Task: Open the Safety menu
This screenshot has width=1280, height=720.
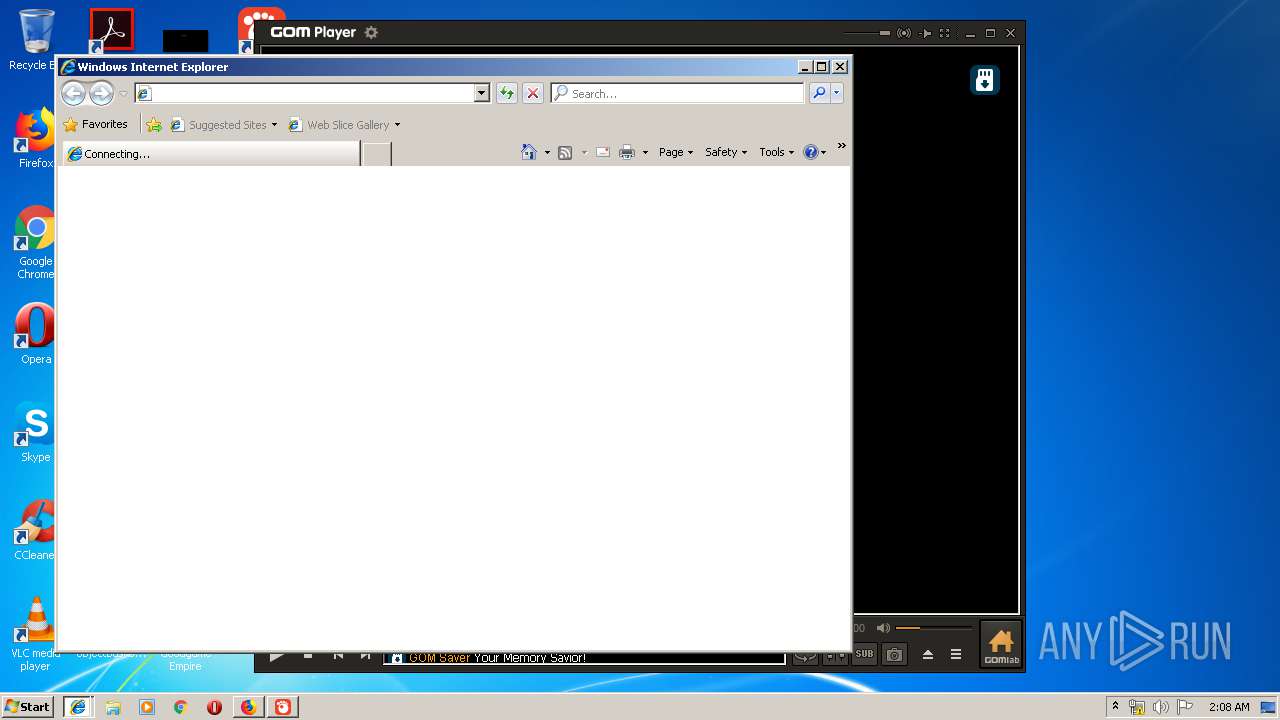Action: [726, 152]
